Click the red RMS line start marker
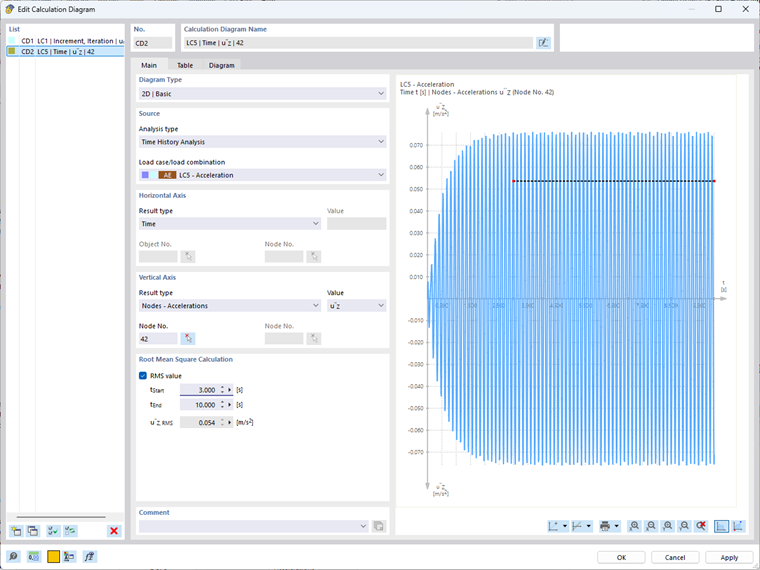Screen dimensions: 760x570 (513, 181)
